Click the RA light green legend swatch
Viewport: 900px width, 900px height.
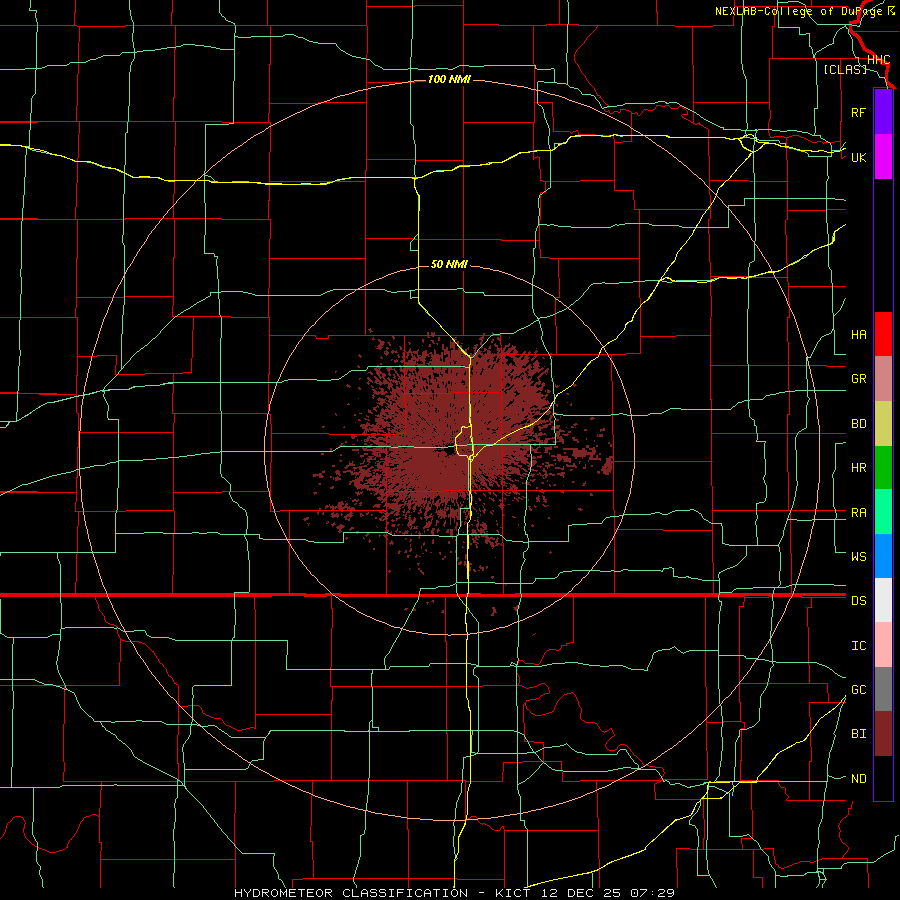click(883, 512)
